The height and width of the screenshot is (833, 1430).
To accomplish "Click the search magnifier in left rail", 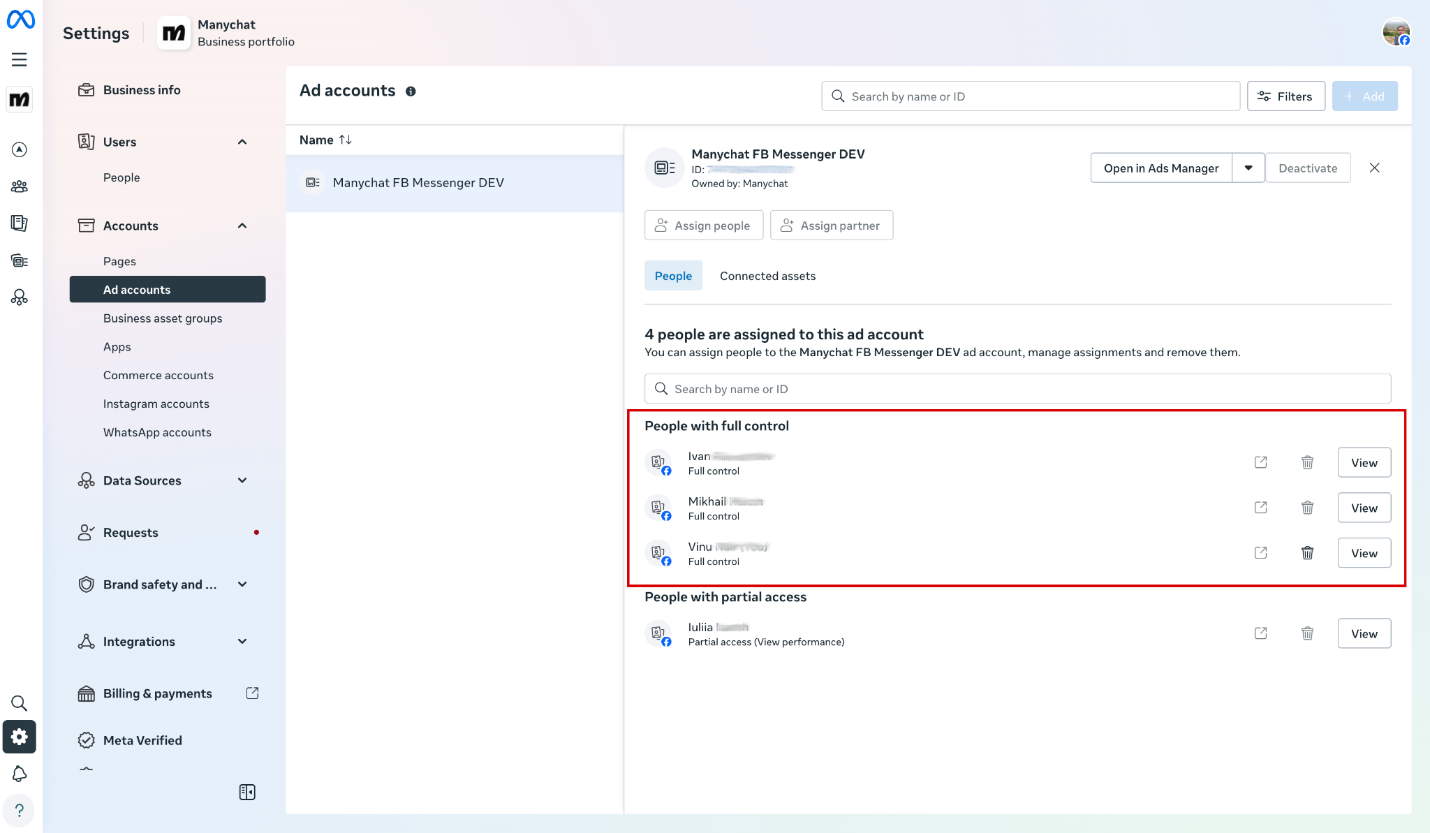I will [x=19, y=703].
